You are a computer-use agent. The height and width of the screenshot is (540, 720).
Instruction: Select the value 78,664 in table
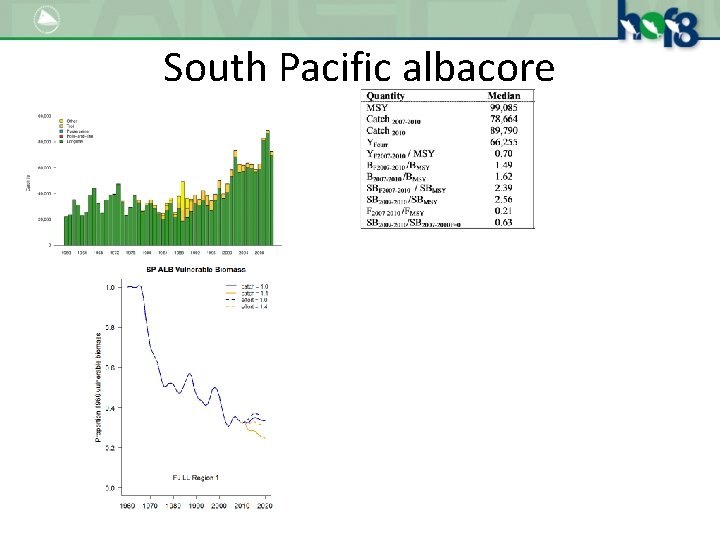[x=504, y=119]
